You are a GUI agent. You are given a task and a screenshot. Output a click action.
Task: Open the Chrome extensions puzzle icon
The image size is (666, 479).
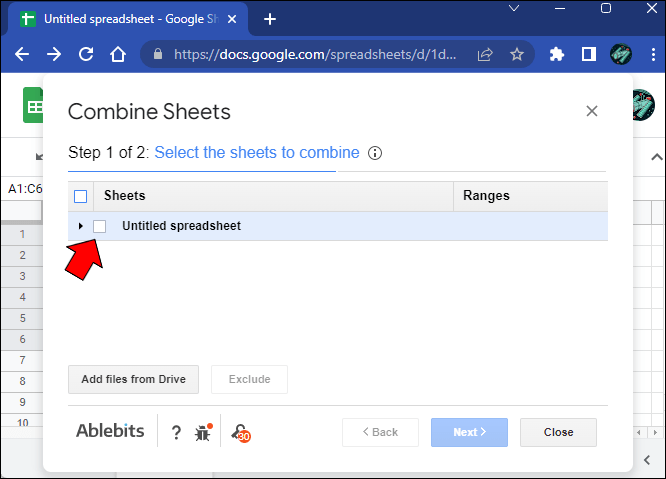(557, 54)
